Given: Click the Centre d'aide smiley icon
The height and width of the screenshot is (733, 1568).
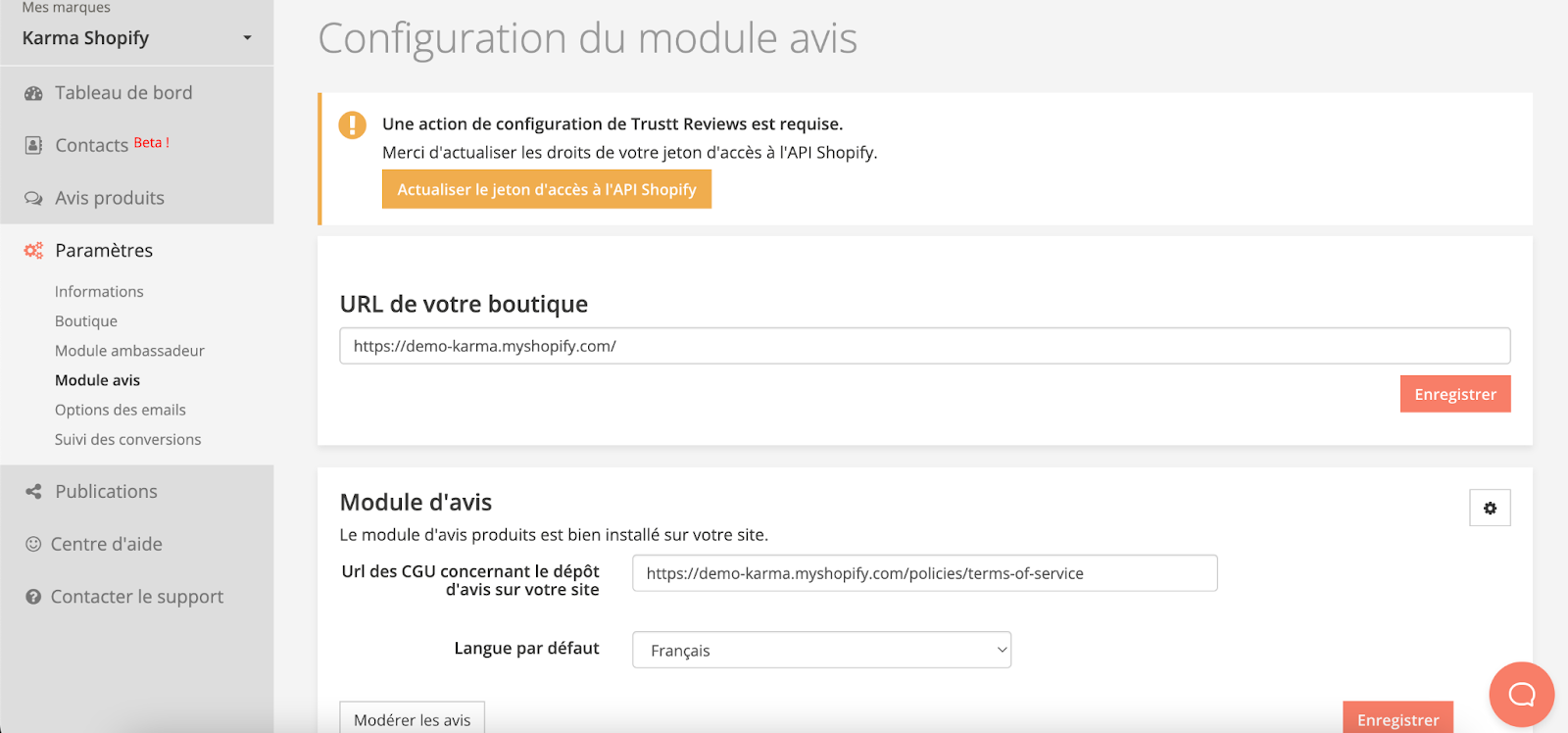Looking at the screenshot, I should click(x=33, y=544).
